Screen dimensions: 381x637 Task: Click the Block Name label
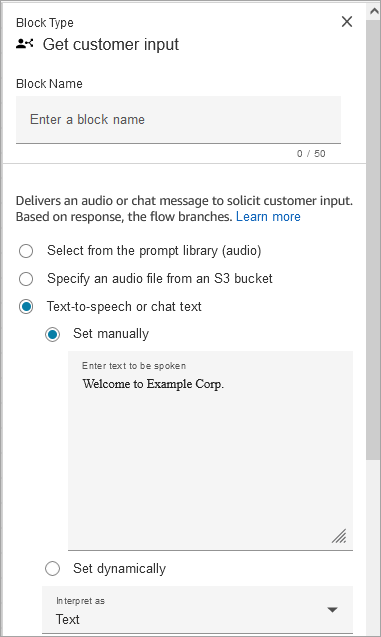[49, 84]
